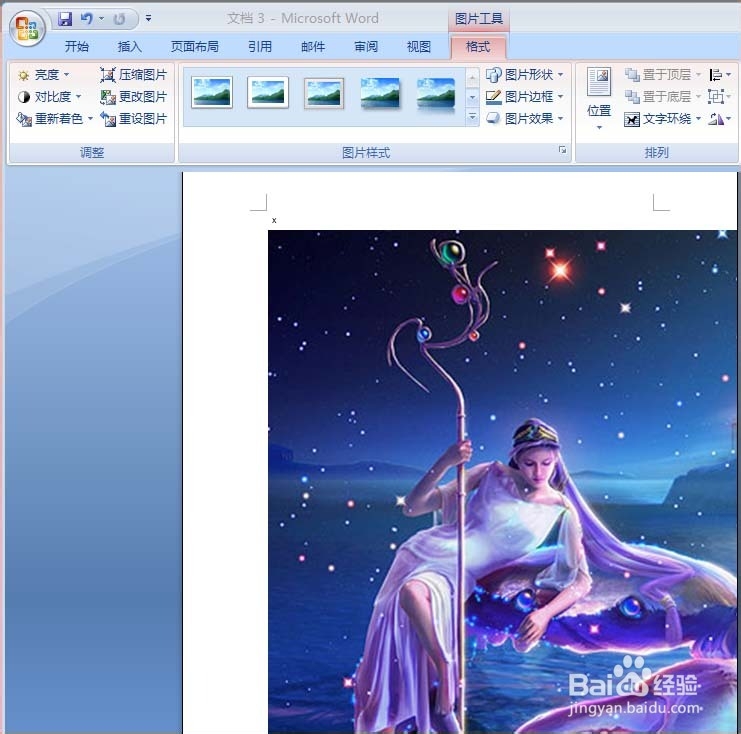The height and width of the screenshot is (734, 741).
Task: Select the inserted picture in the document
Action: tap(502, 482)
